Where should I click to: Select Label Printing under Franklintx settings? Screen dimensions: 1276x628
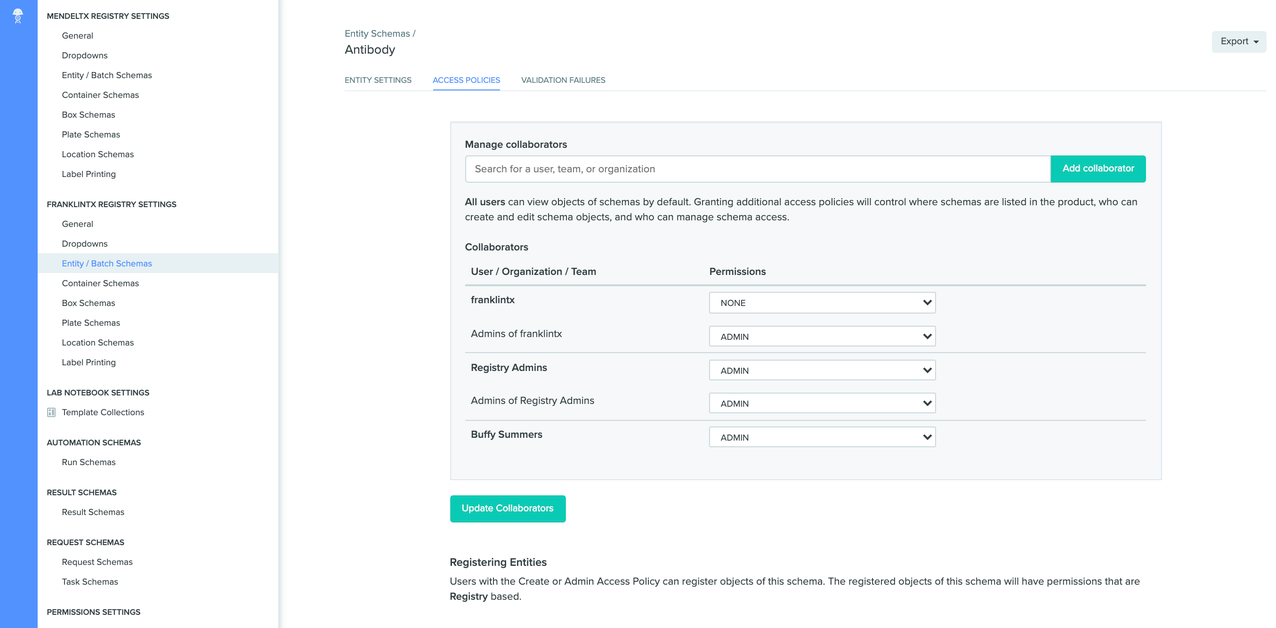(x=88, y=362)
